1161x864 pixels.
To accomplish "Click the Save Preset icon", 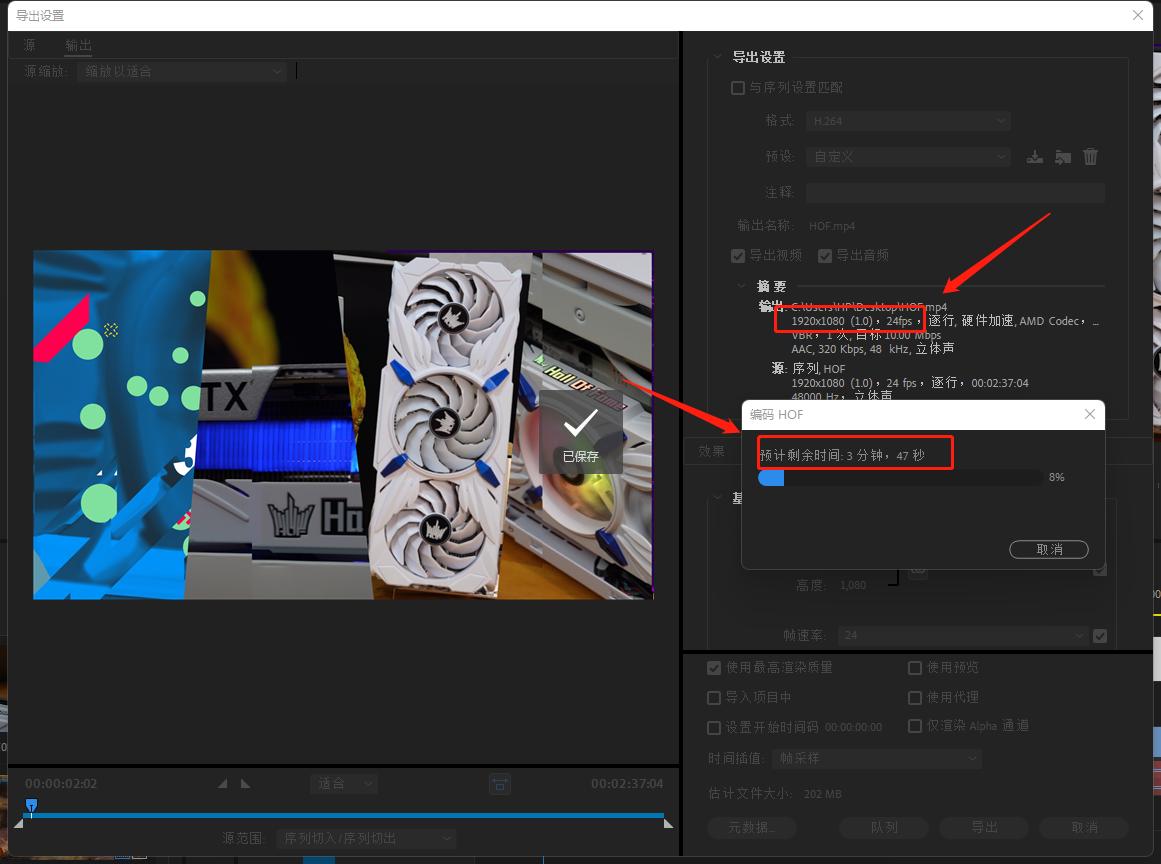I will (x=1035, y=157).
